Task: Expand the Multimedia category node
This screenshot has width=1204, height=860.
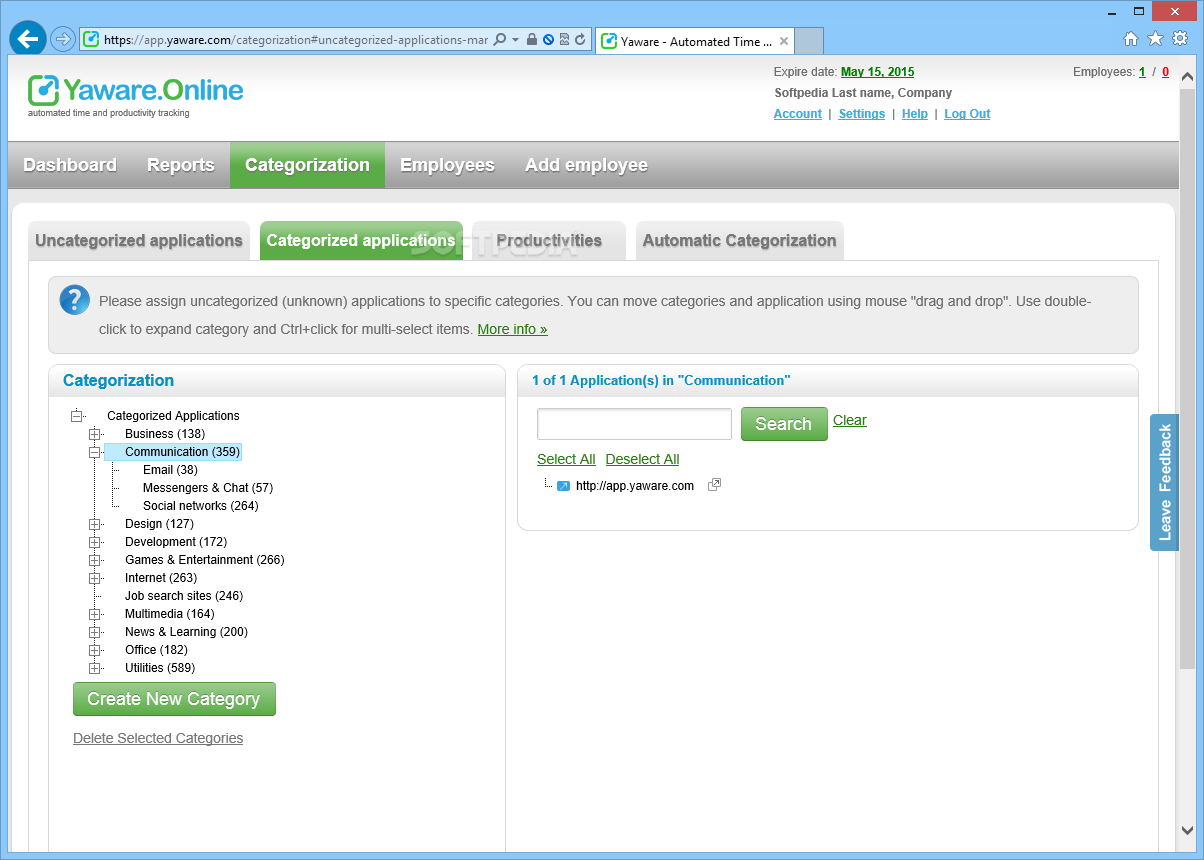Action: 95,614
